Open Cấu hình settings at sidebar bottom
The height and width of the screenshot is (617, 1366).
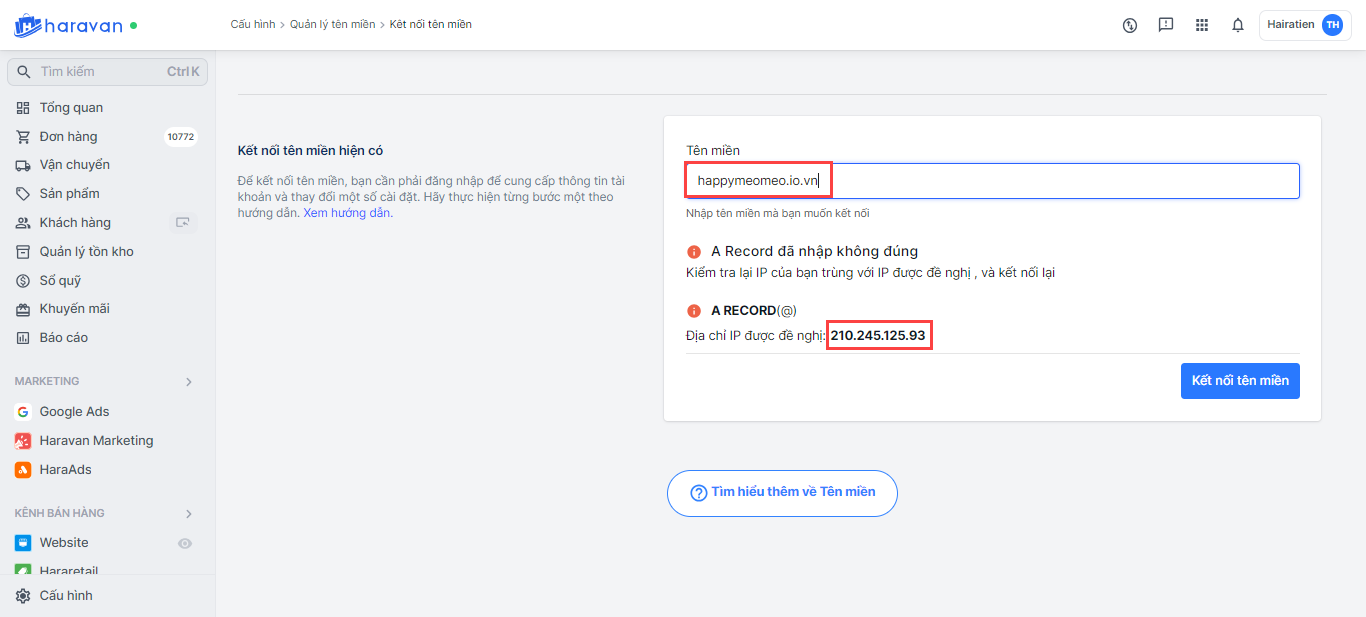tap(66, 596)
